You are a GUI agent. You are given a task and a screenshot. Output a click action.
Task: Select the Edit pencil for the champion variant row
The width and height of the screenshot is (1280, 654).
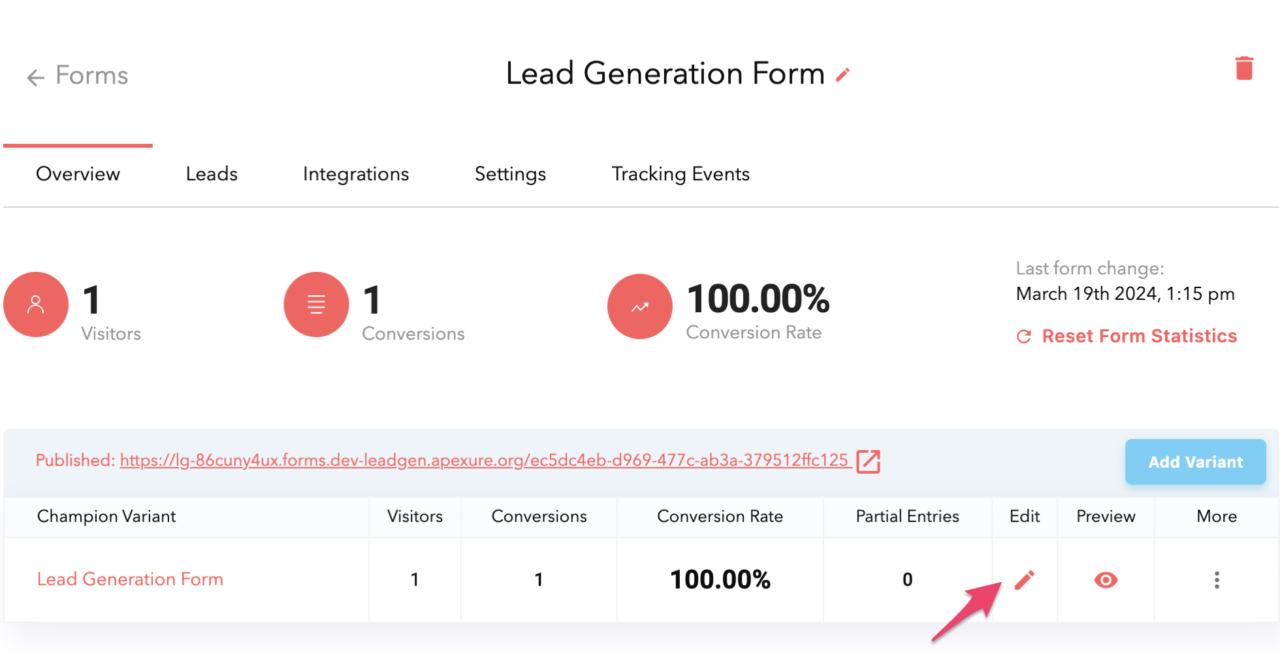tap(1024, 579)
